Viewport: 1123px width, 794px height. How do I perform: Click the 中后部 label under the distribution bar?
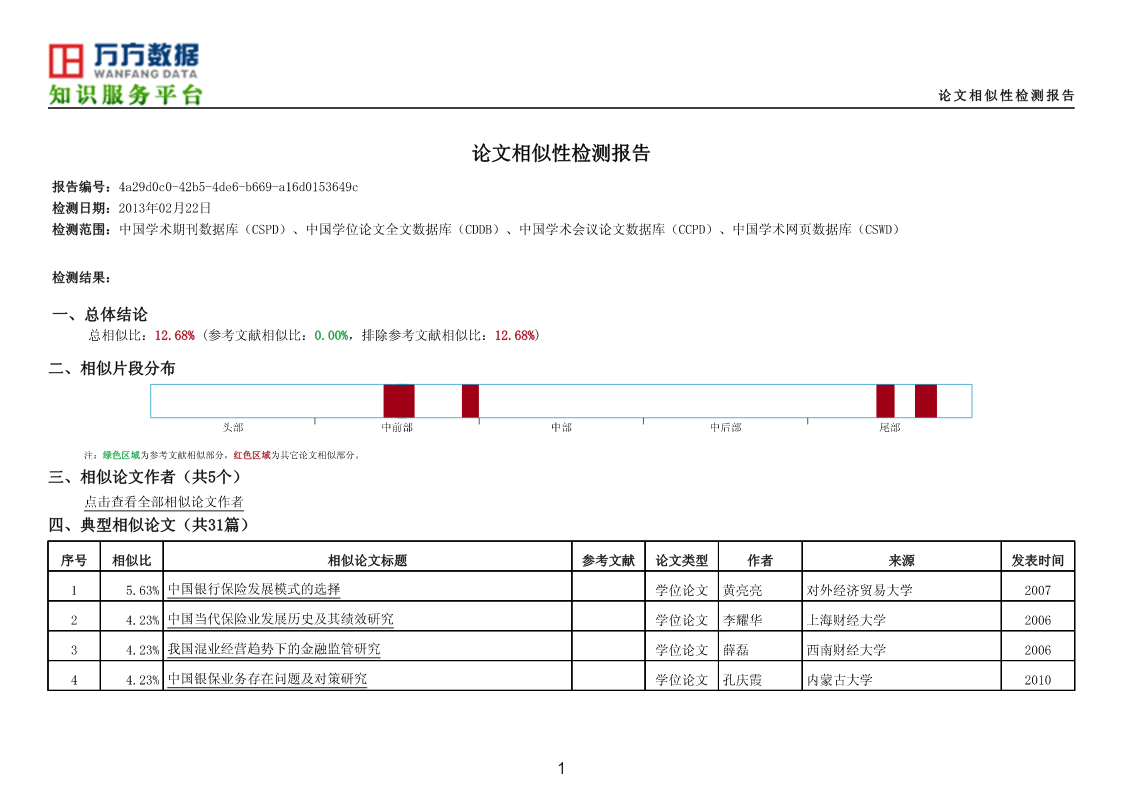tap(726, 427)
